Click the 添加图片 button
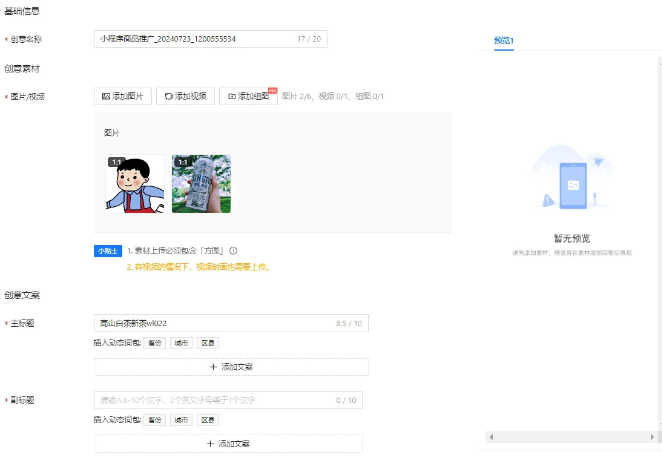This screenshot has width=662, height=456. [x=122, y=96]
